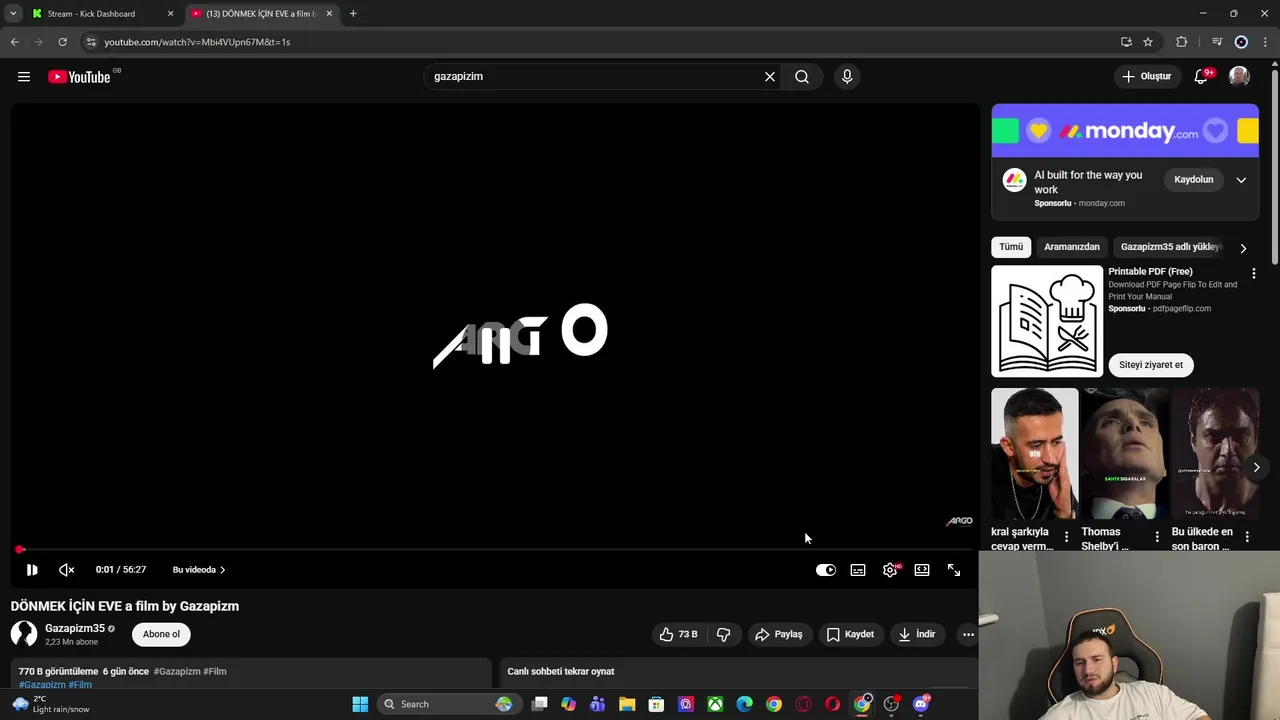Image resolution: width=1280 pixels, height=720 pixels.
Task: Go to the YouTube home logo
Action: click(x=79, y=77)
